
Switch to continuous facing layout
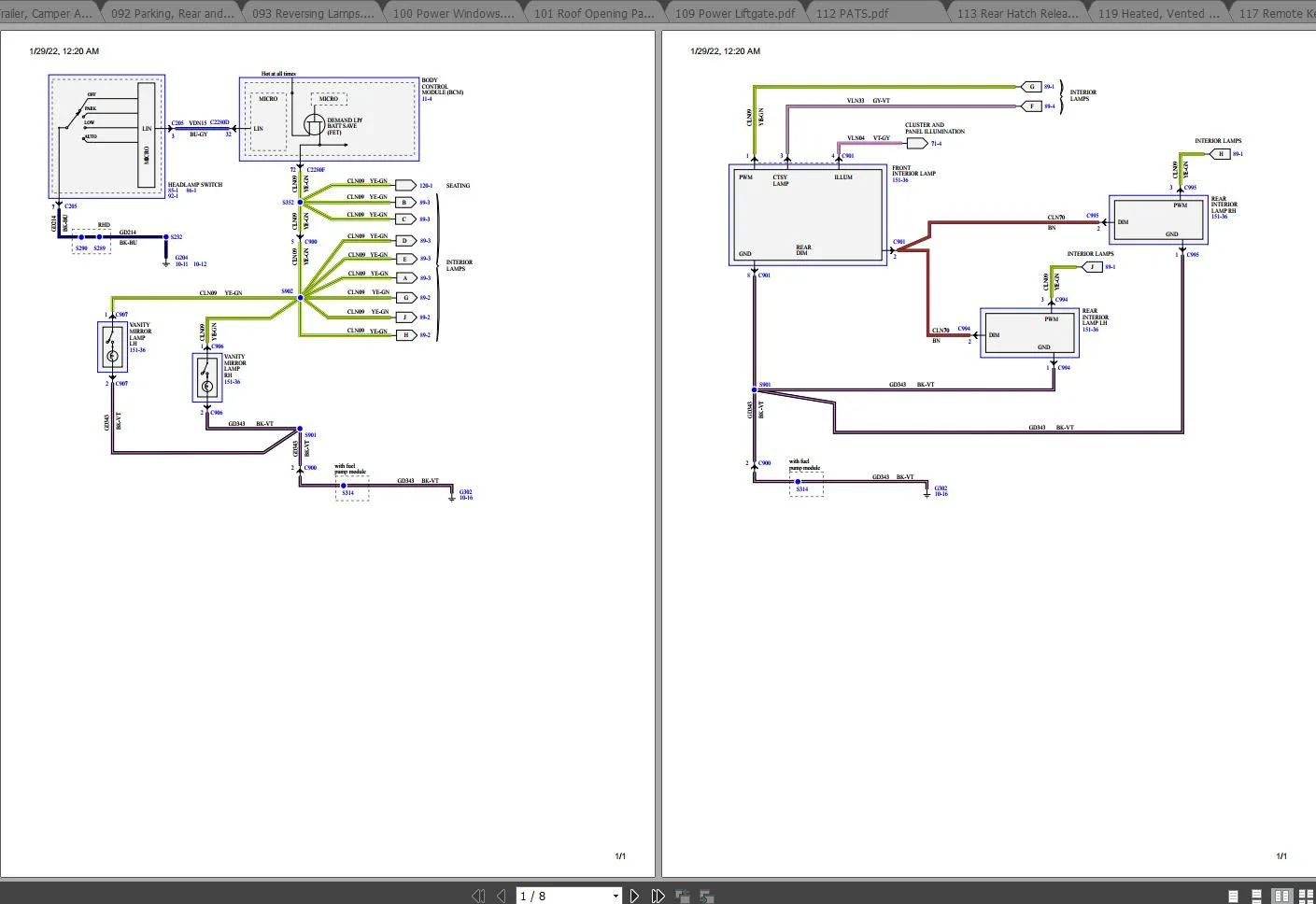pyautogui.click(x=1306, y=896)
